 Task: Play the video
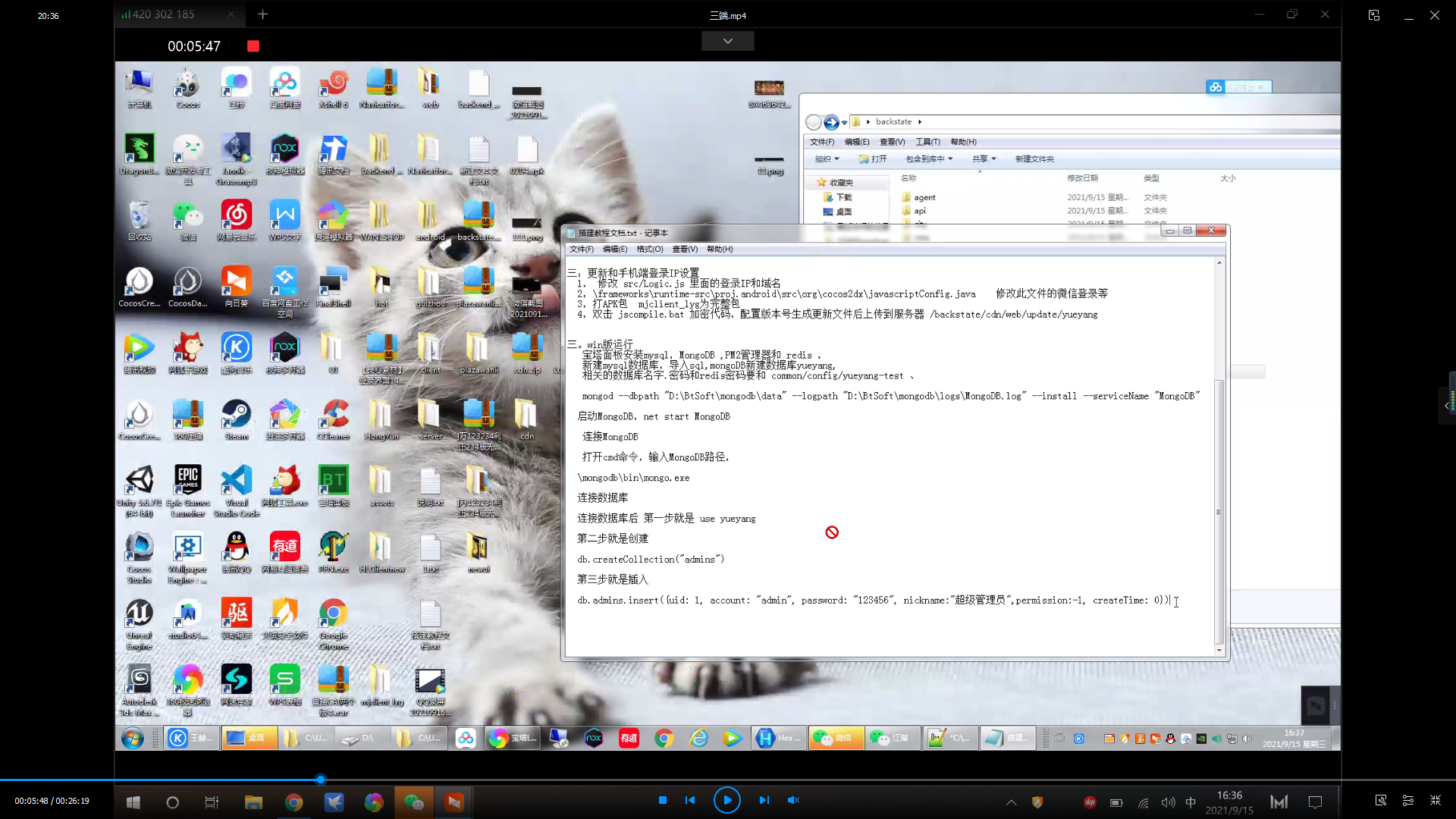tap(726, 800)
